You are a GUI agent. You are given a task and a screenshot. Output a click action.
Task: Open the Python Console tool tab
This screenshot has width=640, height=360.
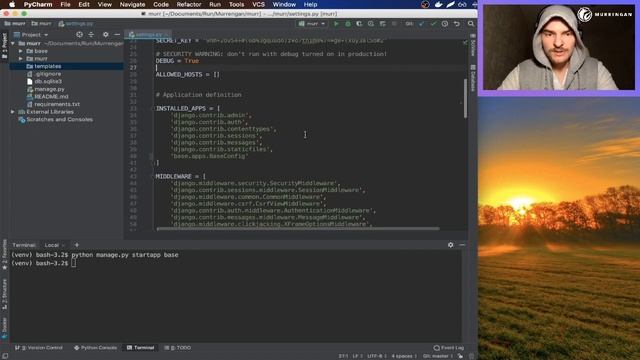[96, 348]
